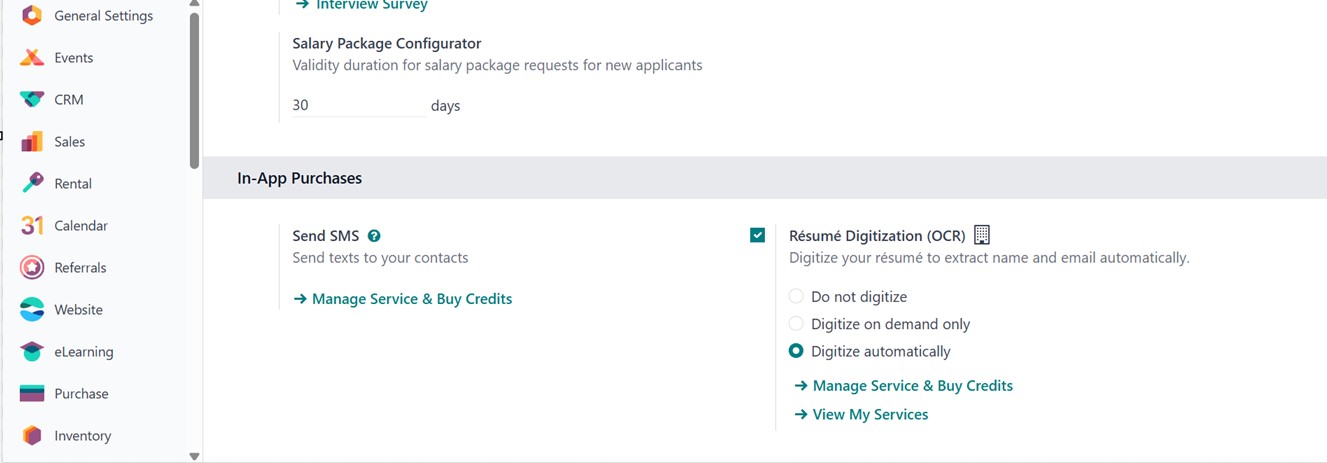Screen dimensions: 1327x463
Task: Select the Calendar 31 icon
Action: pyautogui.click(x=32, y=226)
